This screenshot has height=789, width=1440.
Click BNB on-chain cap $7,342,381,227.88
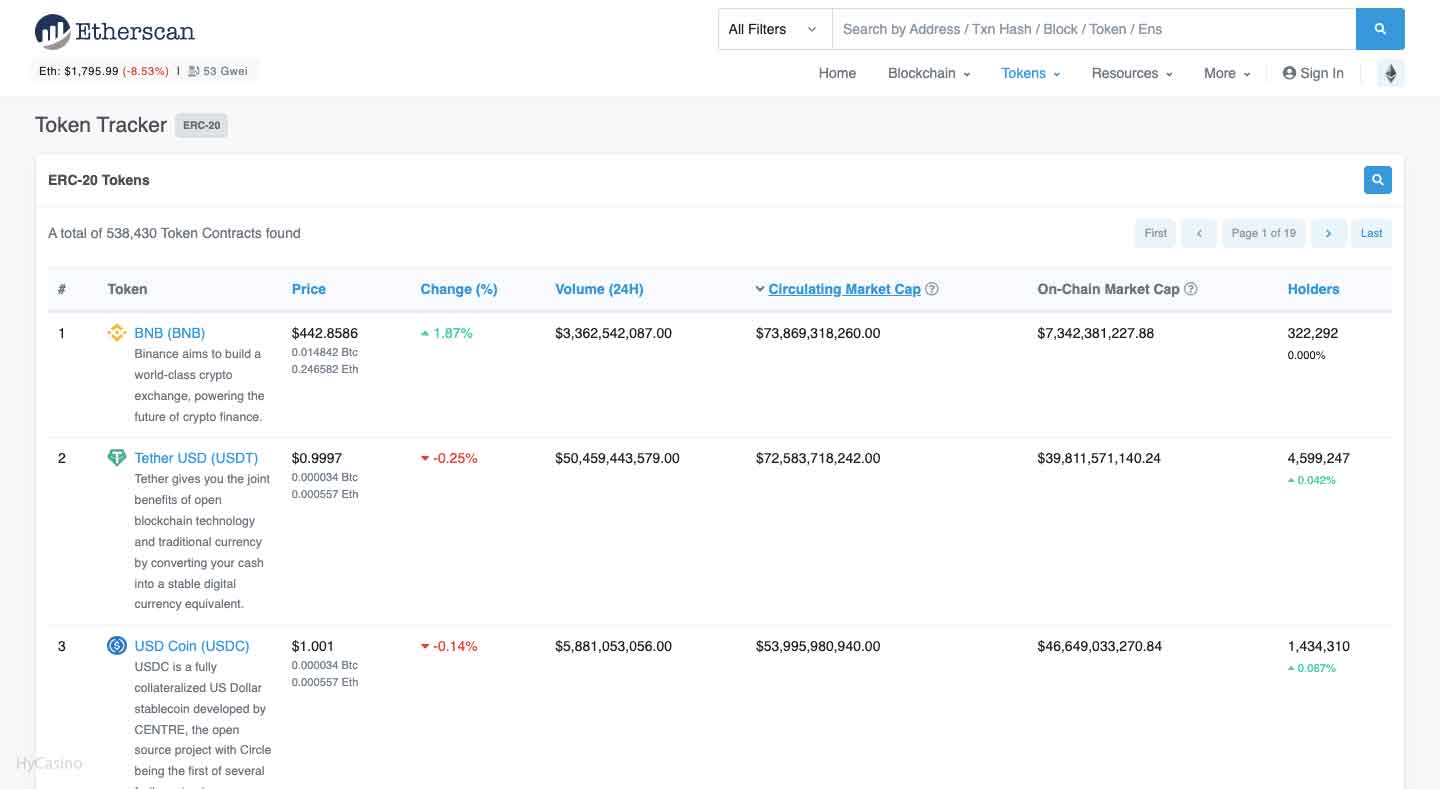coord(1096,333)
